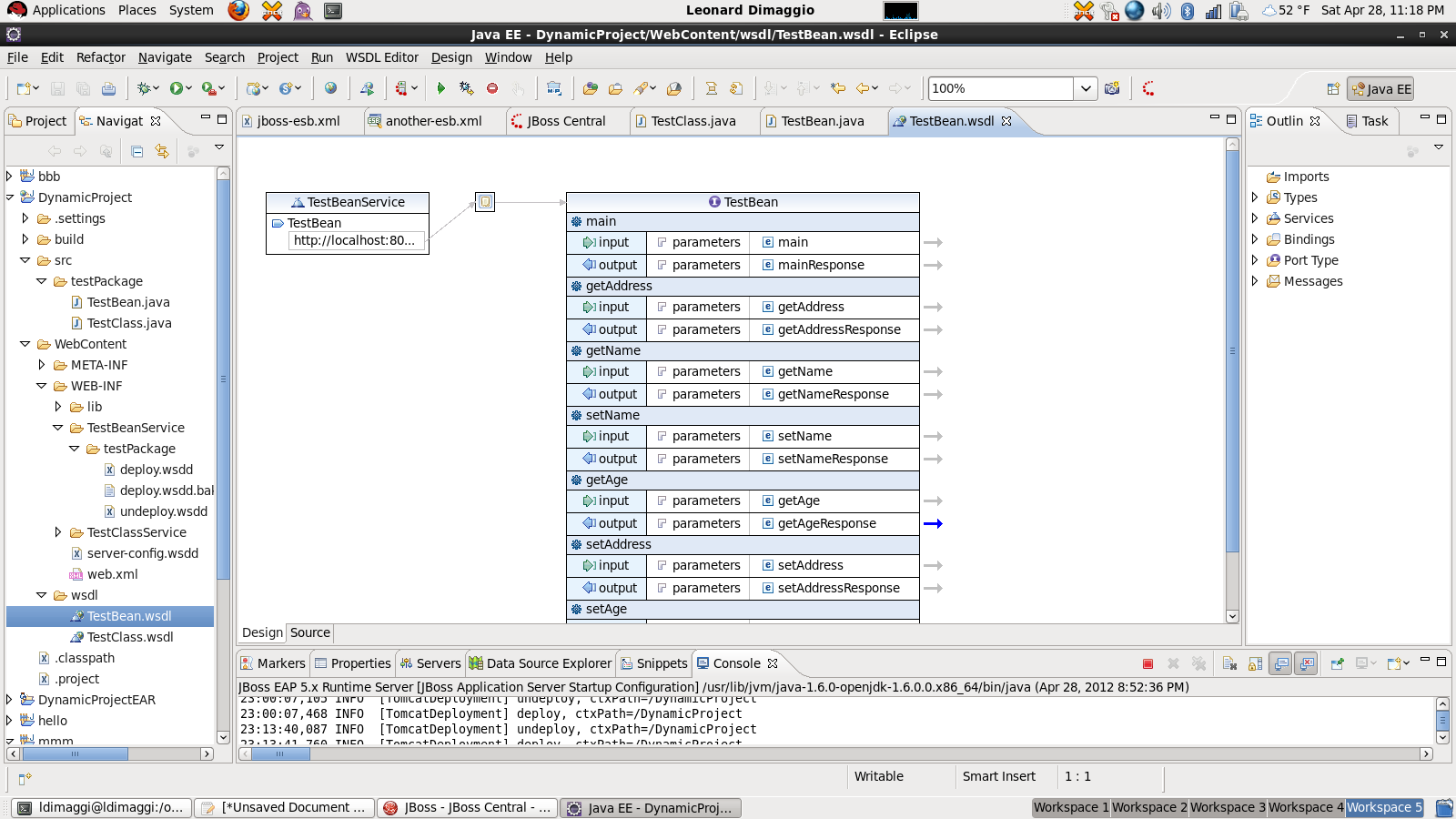1456x819 pixels.
Task: Print the active editor
Action: pyautogui.click(x=109, y=88)
